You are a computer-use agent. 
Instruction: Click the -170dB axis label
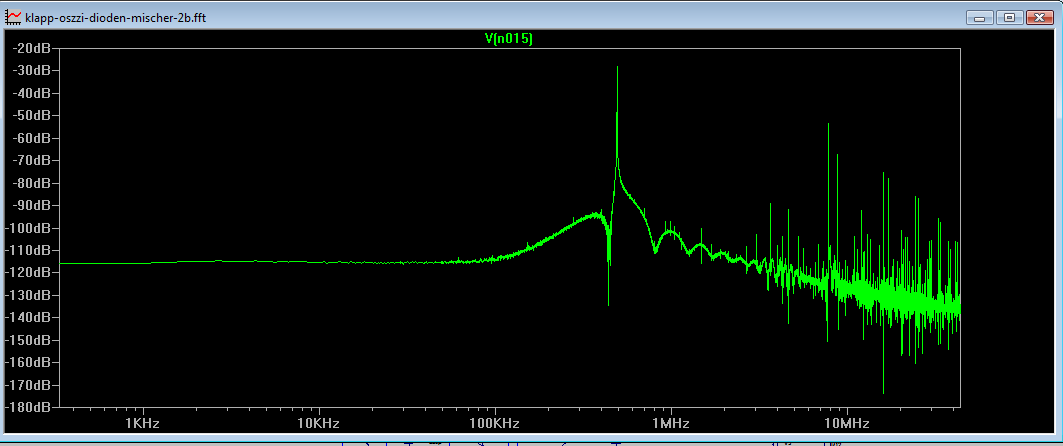click(28, 385)
